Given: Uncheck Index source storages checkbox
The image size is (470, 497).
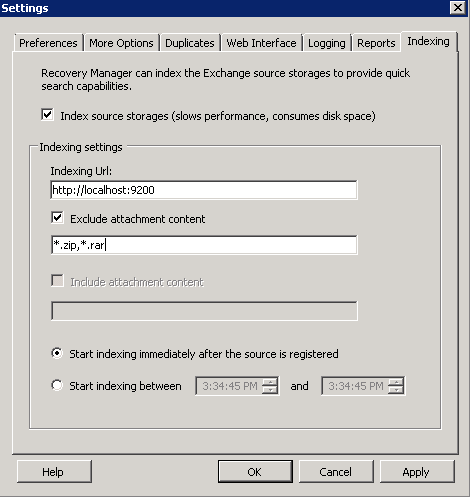Looking at the screenshot, I should [x=47, y=115].
